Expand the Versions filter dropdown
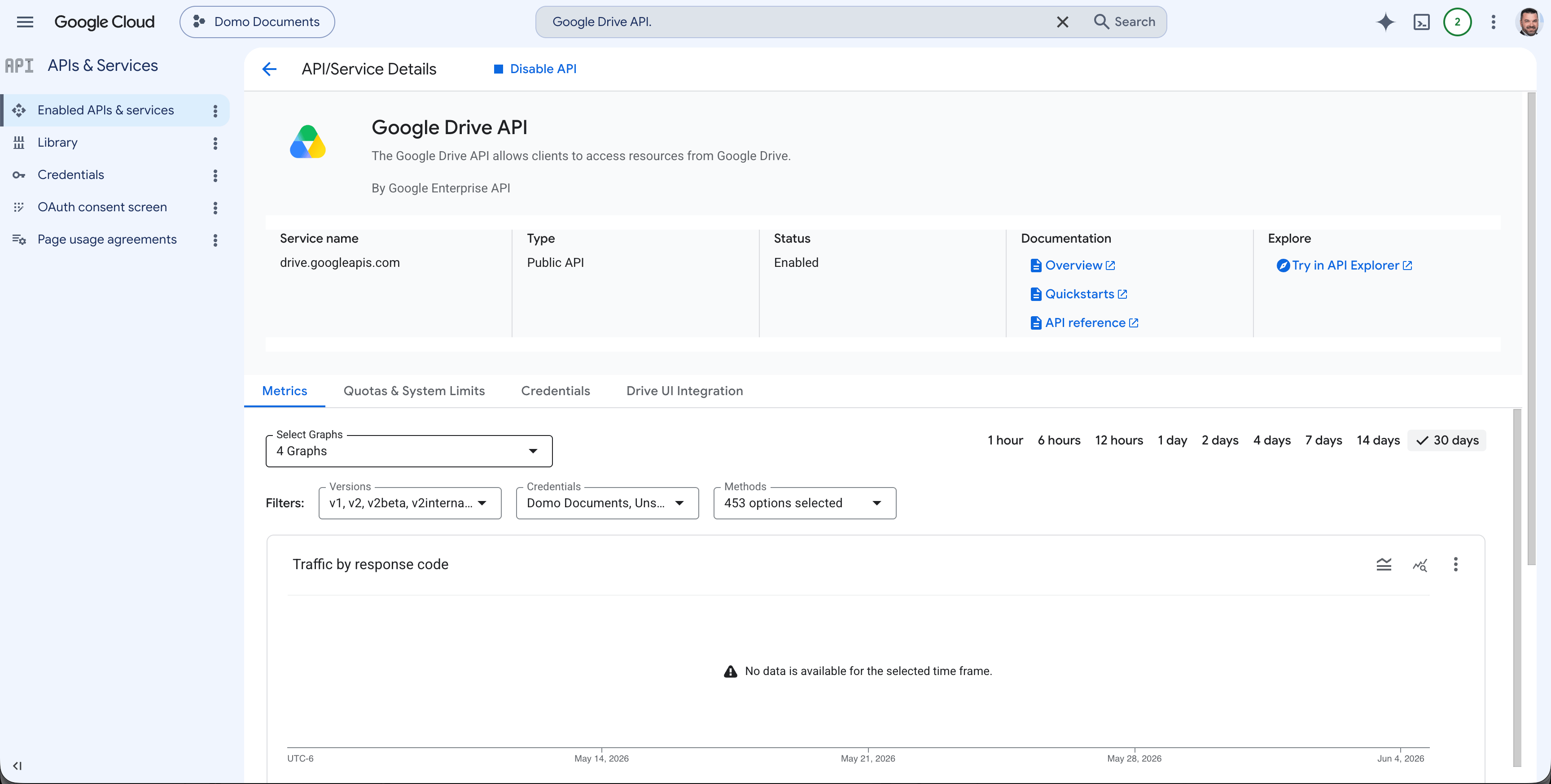The width and height of the screenshot is (1551, 784). coord(410,503)
